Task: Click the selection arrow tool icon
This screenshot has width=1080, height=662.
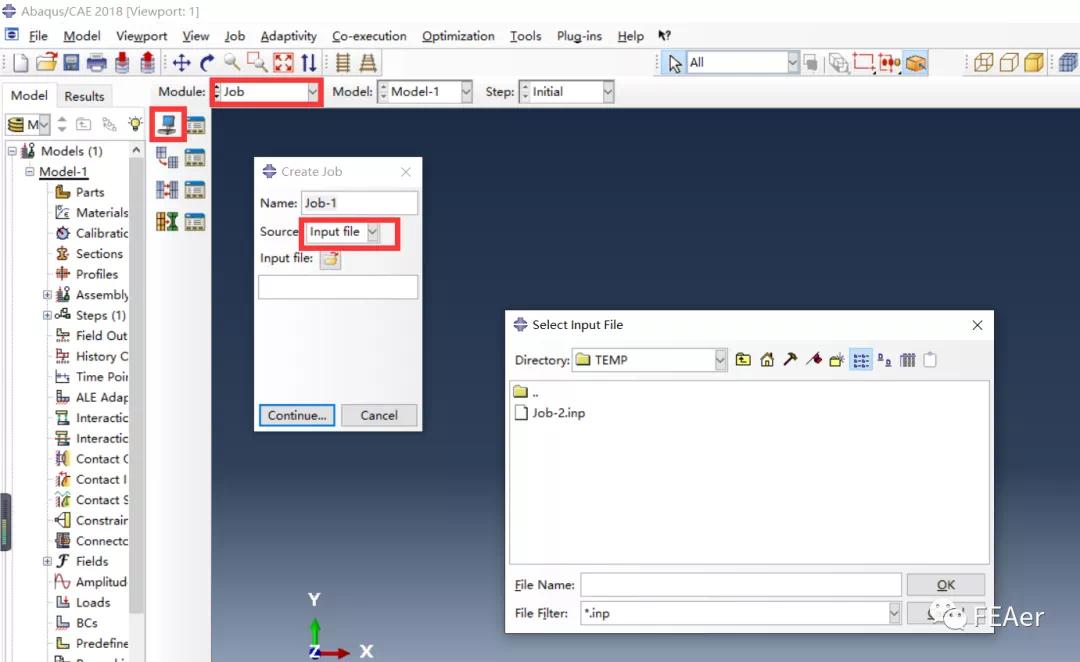Action: [x=674, y=63]
